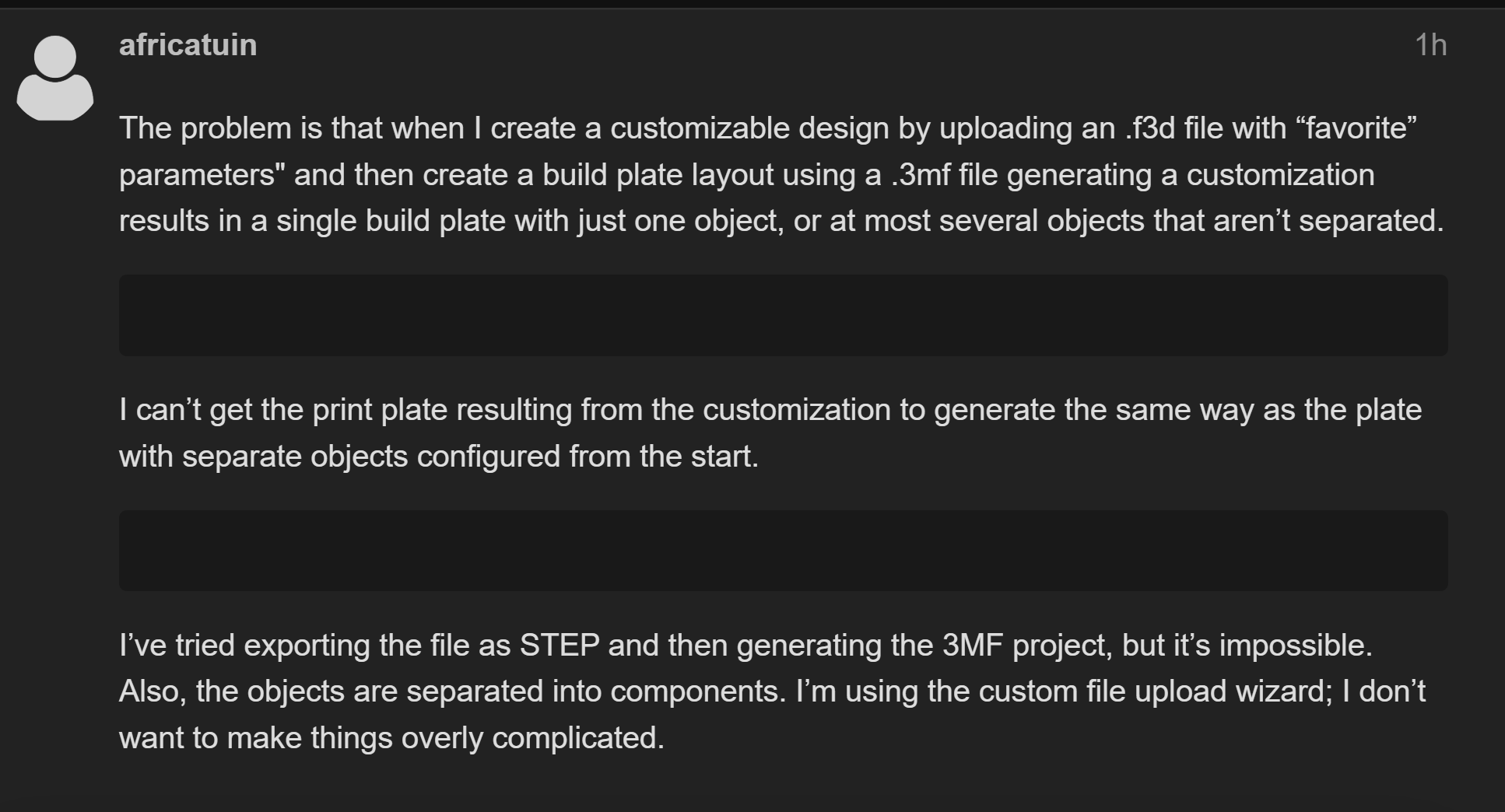
Task: Open africatuin's default avatar icon
Action: click(55, 79)
